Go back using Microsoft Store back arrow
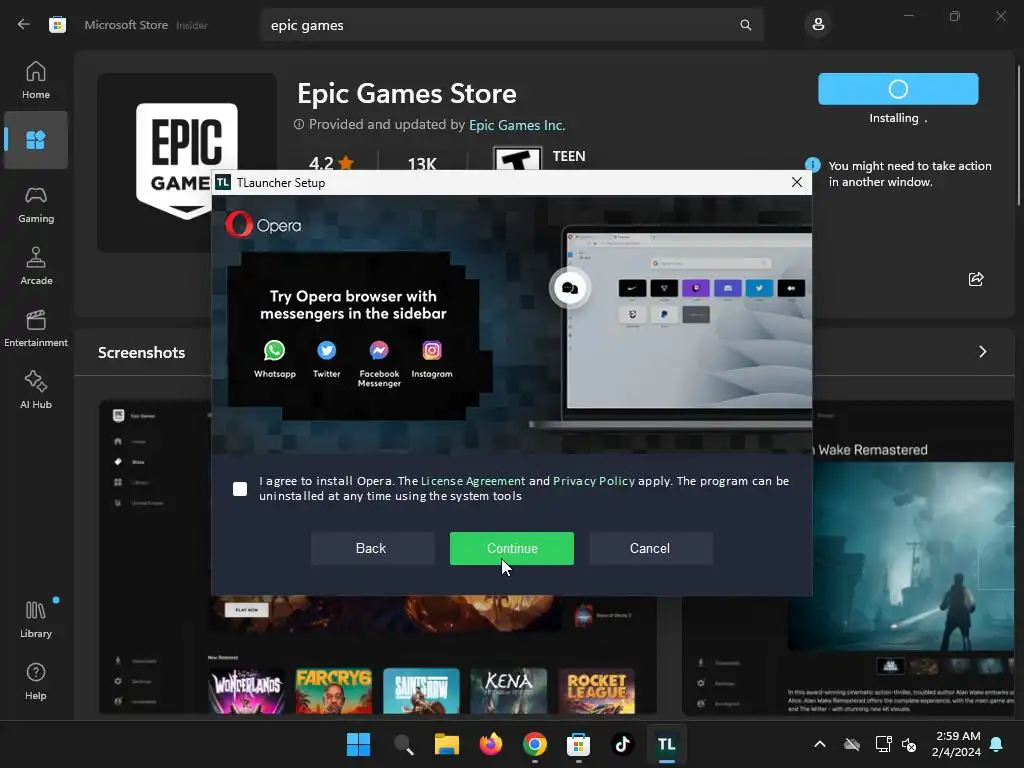 pos(24,25)
